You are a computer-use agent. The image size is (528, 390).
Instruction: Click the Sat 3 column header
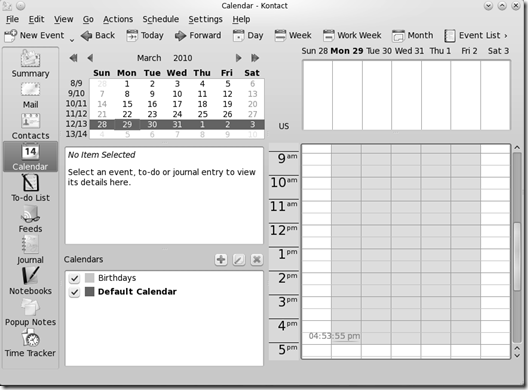pos(498,51)
